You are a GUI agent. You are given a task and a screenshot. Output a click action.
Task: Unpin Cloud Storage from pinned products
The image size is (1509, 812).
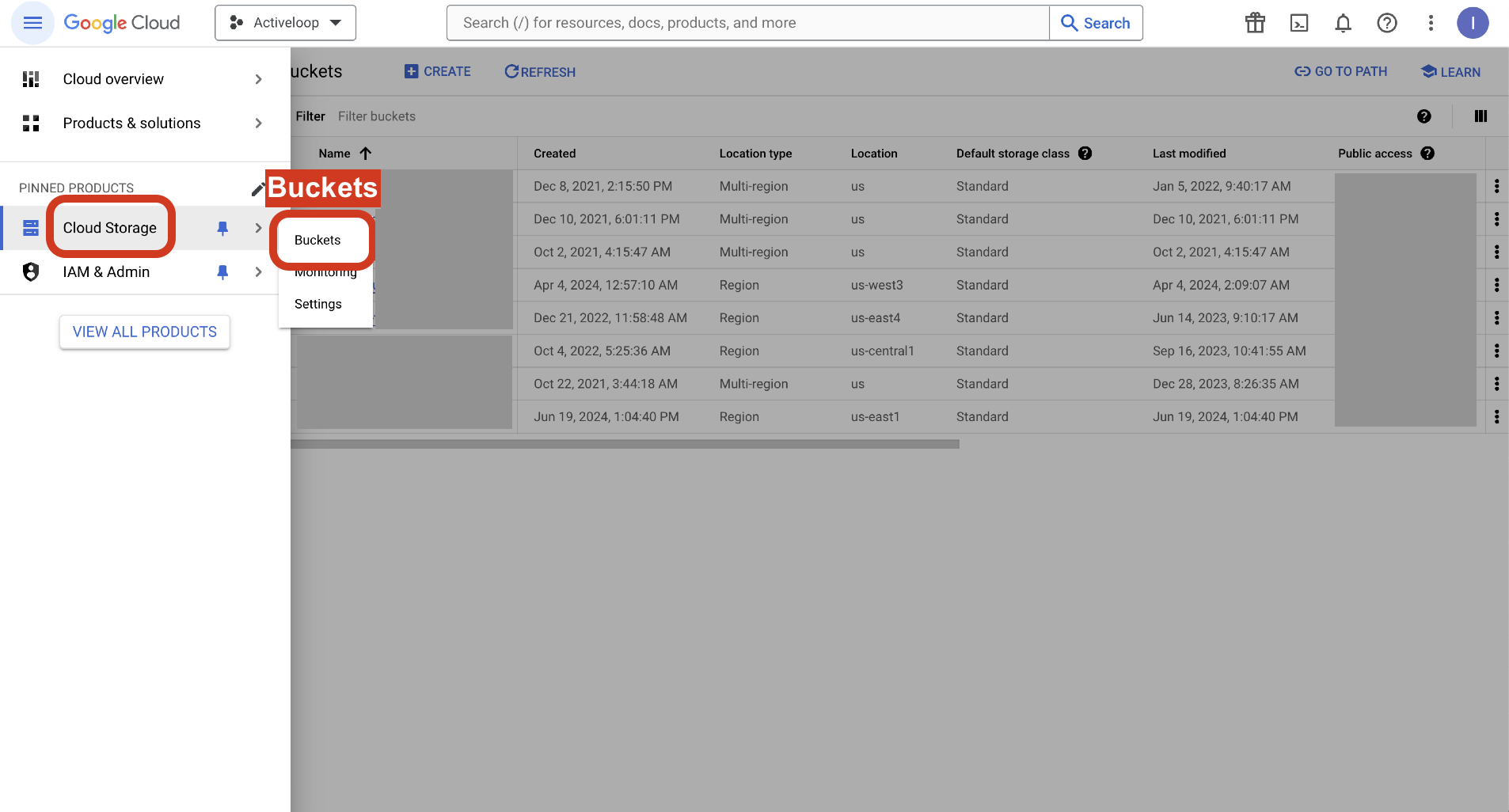[x=222, y=228]
